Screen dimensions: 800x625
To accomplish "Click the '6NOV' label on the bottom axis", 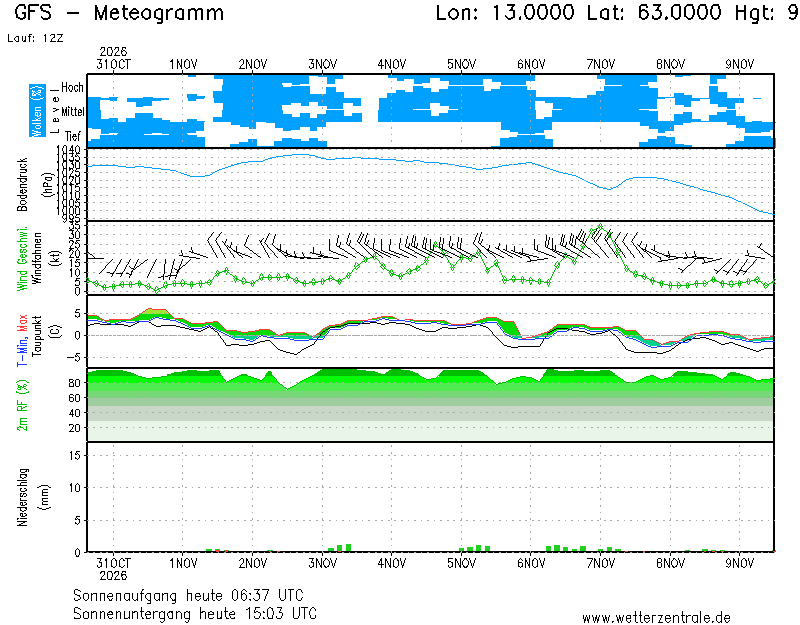I will (531, 563).
